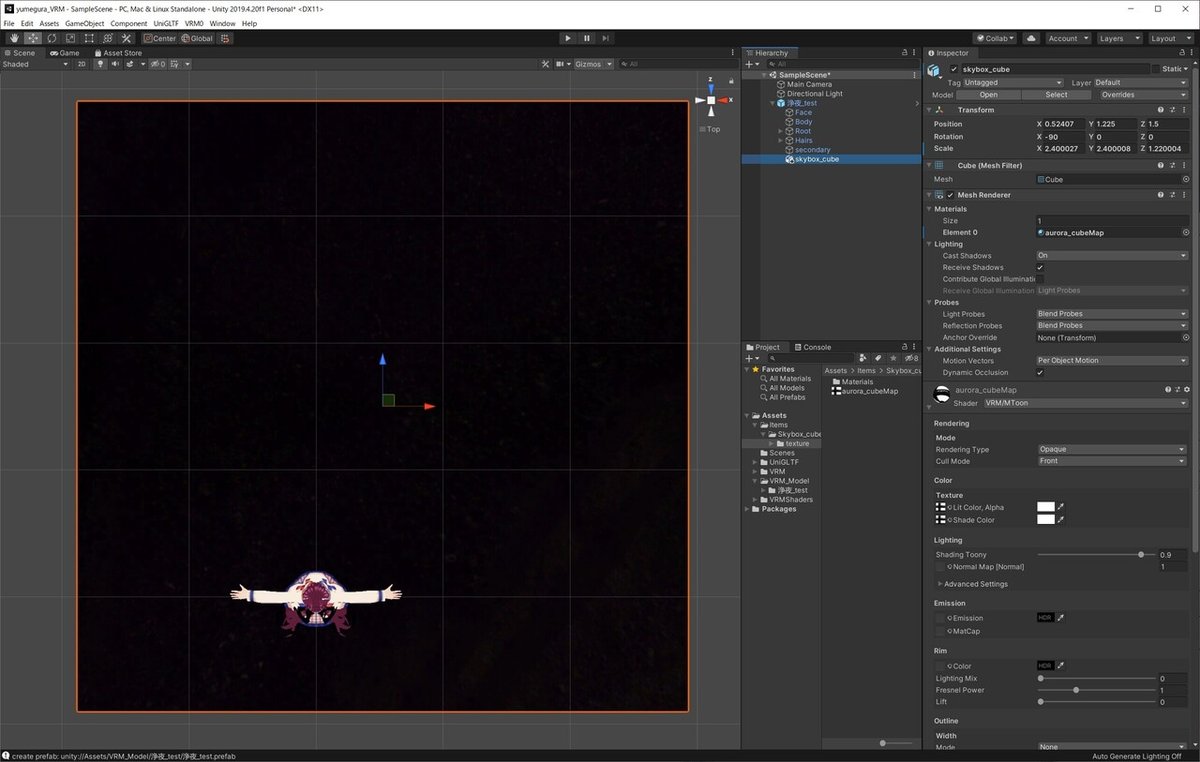Viewport: 1200px width, 762px height.
Task: Open Gizmos dropdown in Scene view
Action: 592,64
